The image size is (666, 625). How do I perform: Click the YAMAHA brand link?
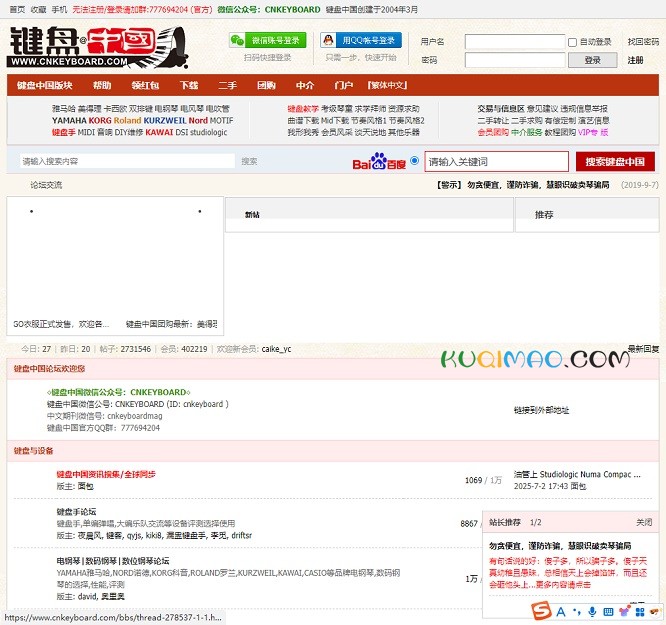click(69, 121)
